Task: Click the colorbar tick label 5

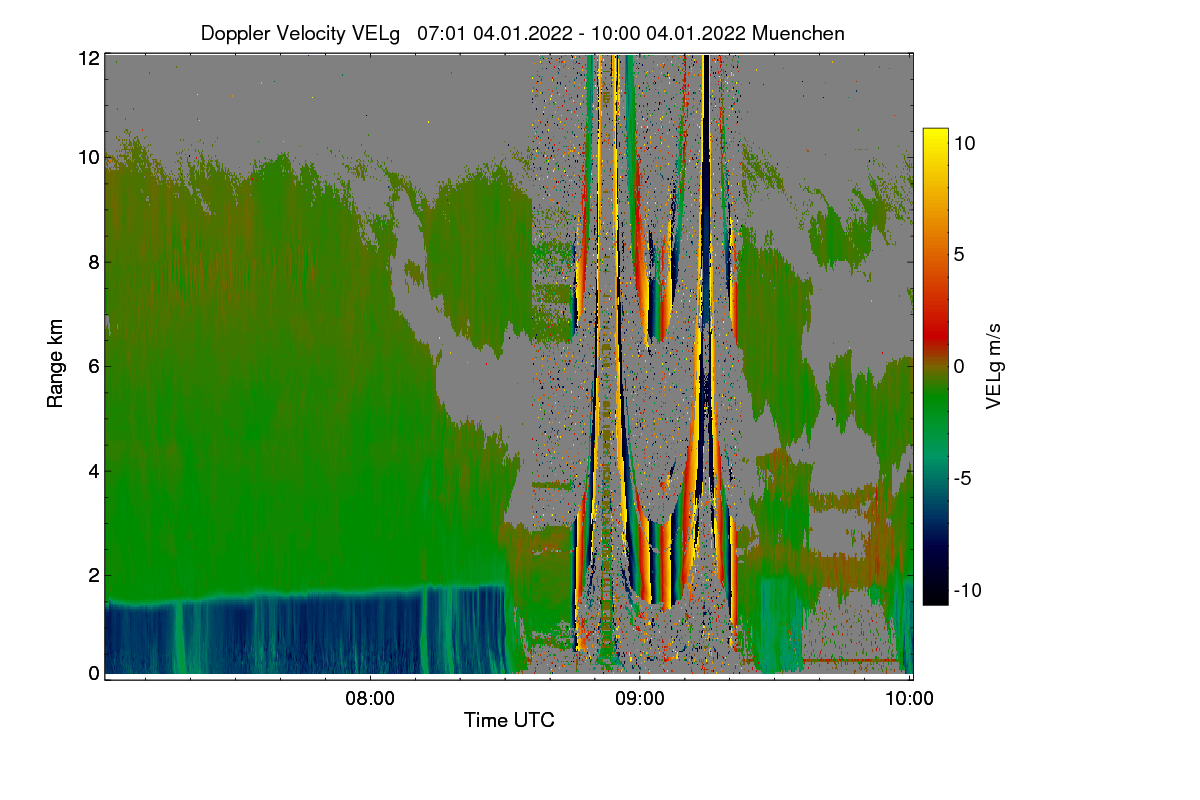Action: (x=959, y=254)
